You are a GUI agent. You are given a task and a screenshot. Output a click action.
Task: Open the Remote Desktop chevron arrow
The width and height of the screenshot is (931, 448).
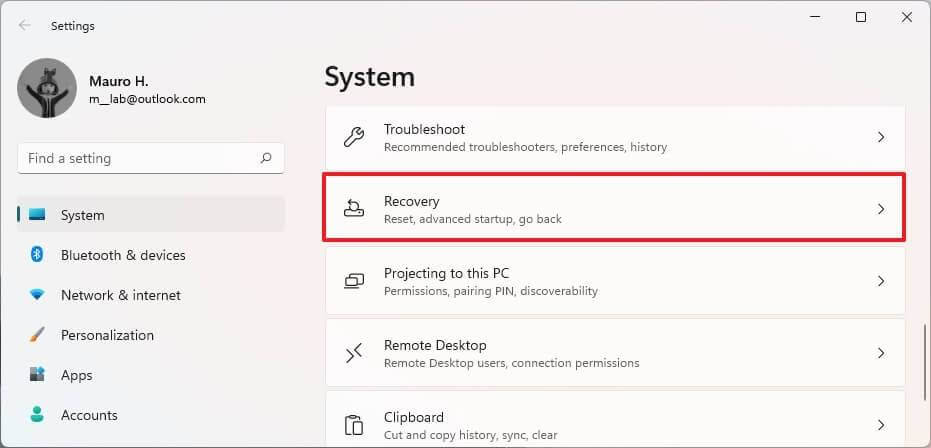pos(881,353)
